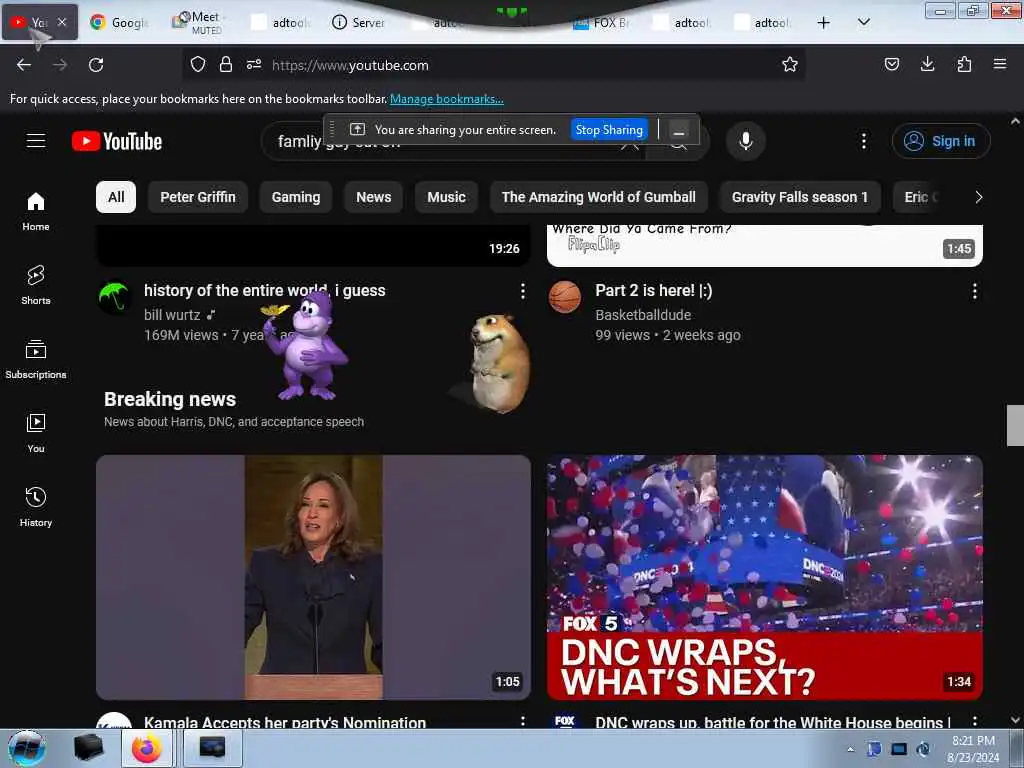Open bill wurtz channel name
The image size is (1024, 768).
[172, 315]
